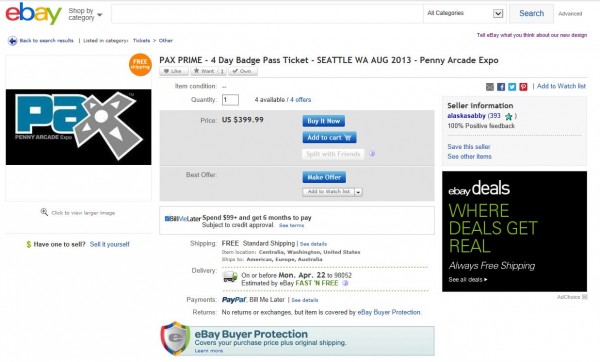Click the Buy It Now button

pyautogui.click(x=323, y=121)
